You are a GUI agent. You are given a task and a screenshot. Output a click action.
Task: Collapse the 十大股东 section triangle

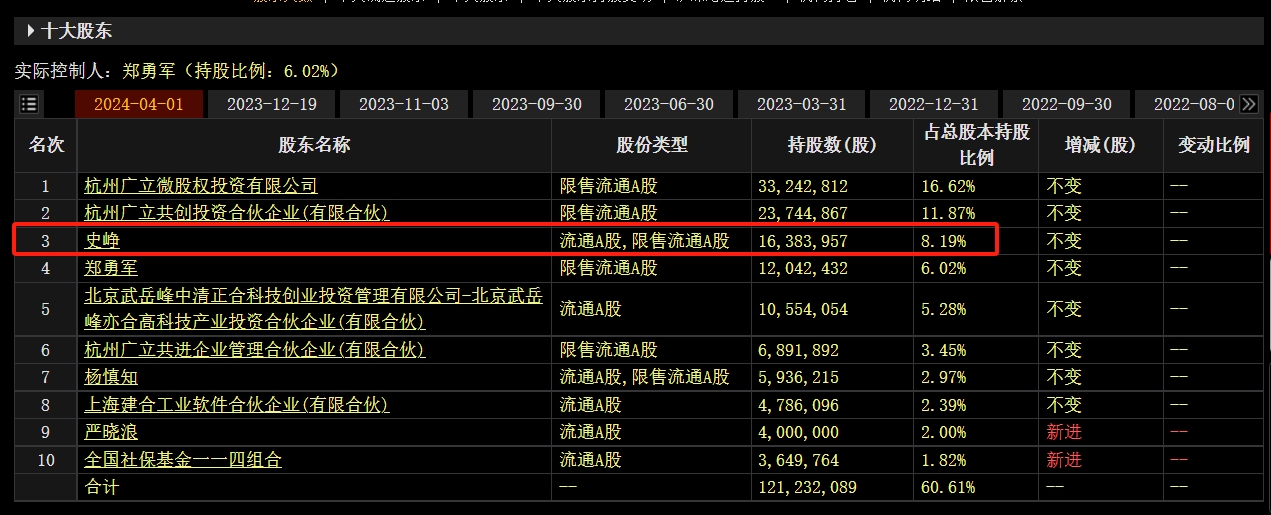pyautogui.click(x=30, y=31)
